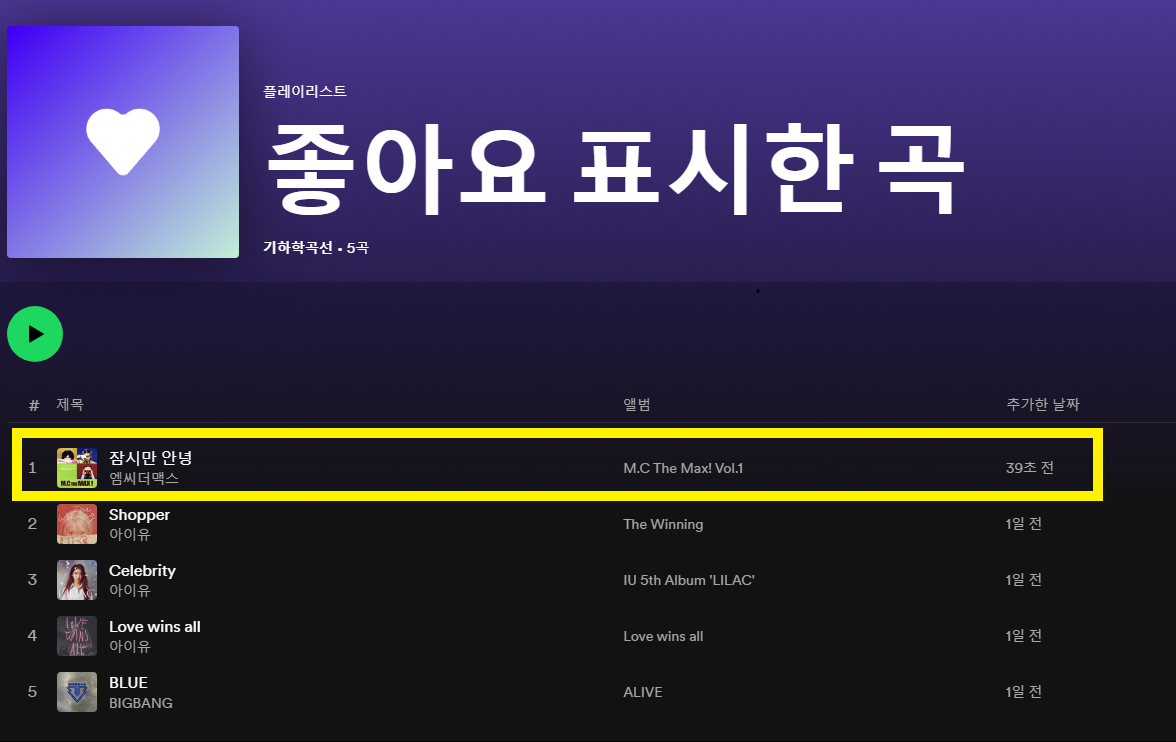Select BLUE album art thumbnail

(x=76, y=692)
